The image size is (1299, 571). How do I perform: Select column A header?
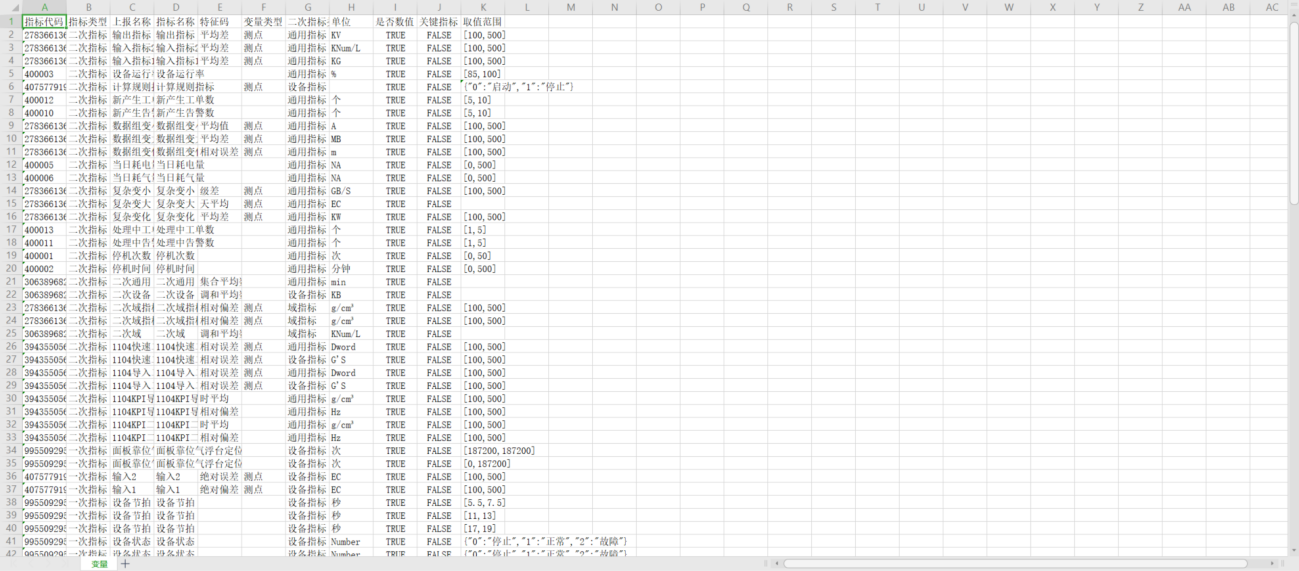44,8
